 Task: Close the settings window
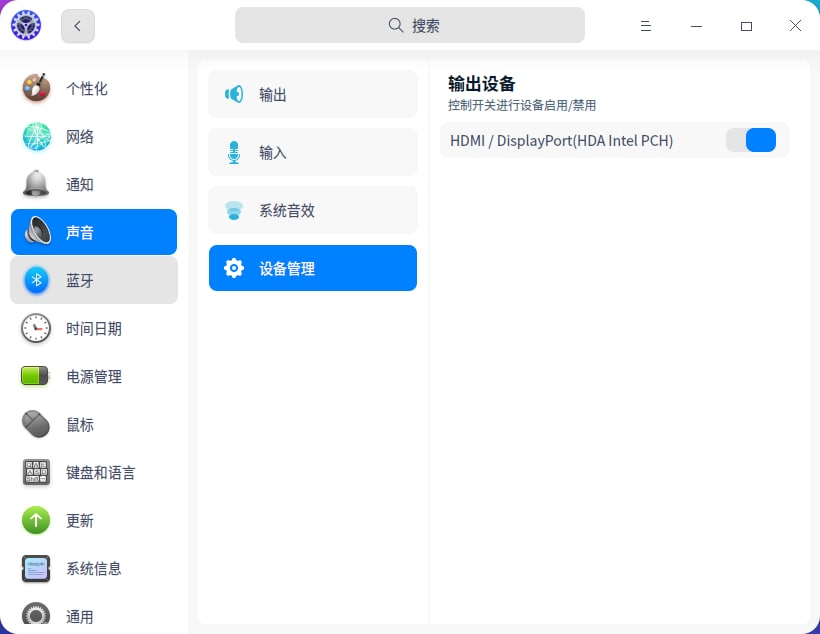[x=795, y=26]
